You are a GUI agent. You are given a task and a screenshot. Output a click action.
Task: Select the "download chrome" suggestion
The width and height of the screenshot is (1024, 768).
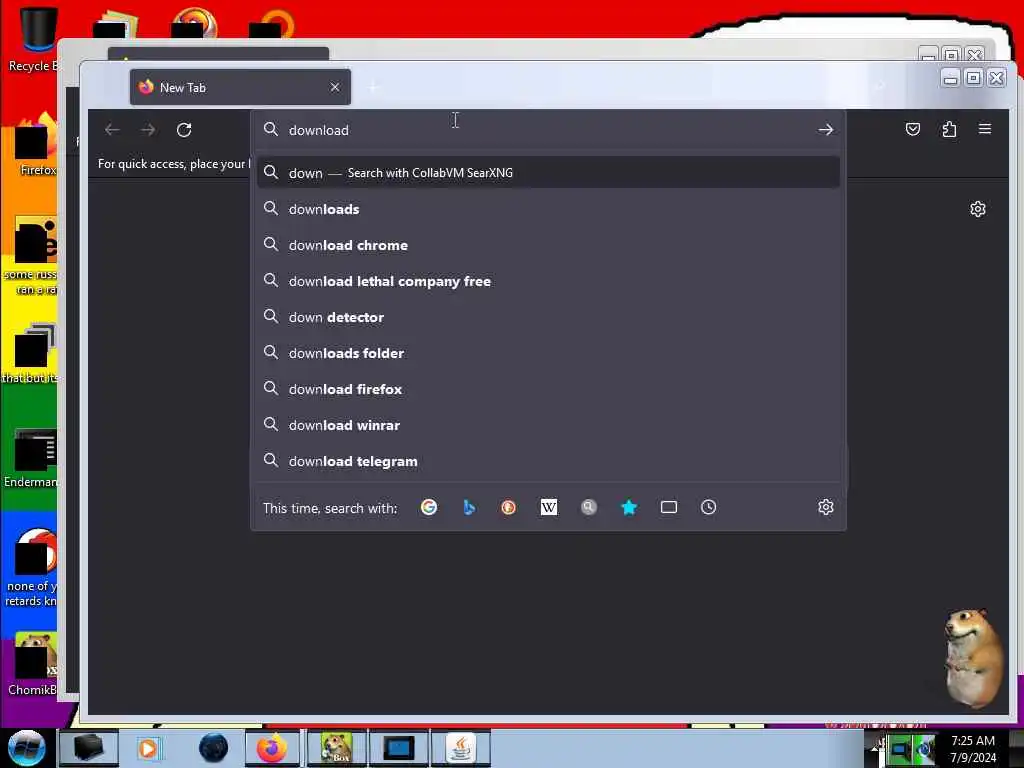[x=549, y=245]
